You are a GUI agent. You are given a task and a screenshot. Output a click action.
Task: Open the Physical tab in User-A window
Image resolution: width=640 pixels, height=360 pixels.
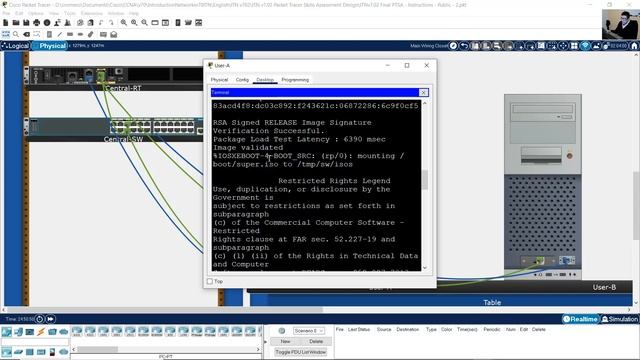[x=219, y=80]
